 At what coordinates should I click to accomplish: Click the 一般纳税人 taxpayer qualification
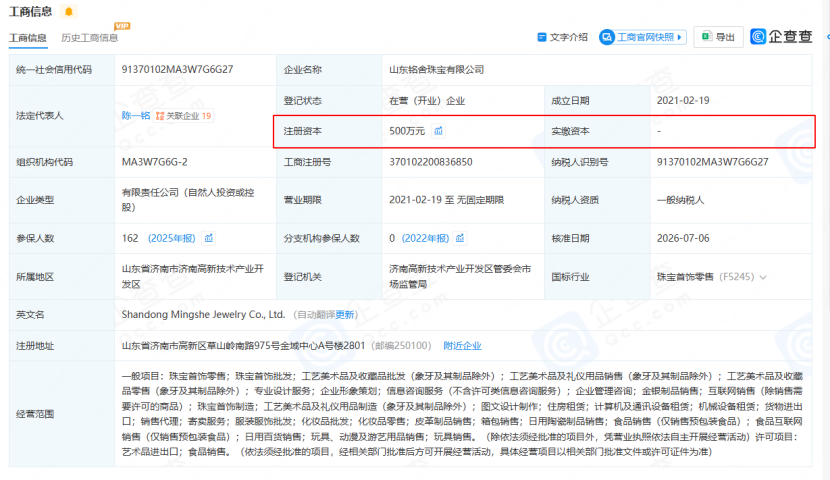coord(680,200)
